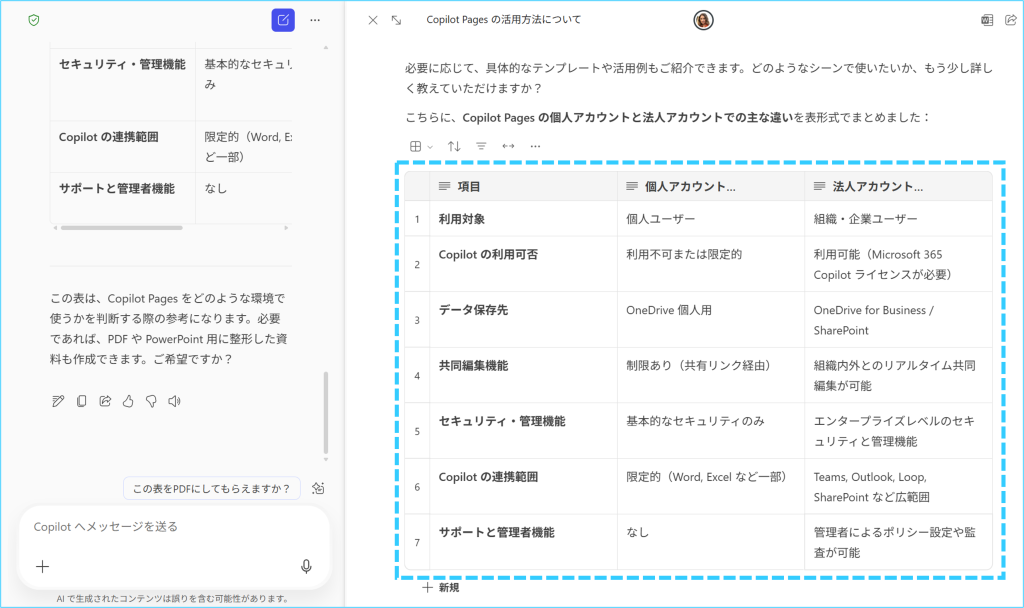Share the chat response
Image resolution: width=1024 pixels, height=608 pixels.
(x=105, y=401)
